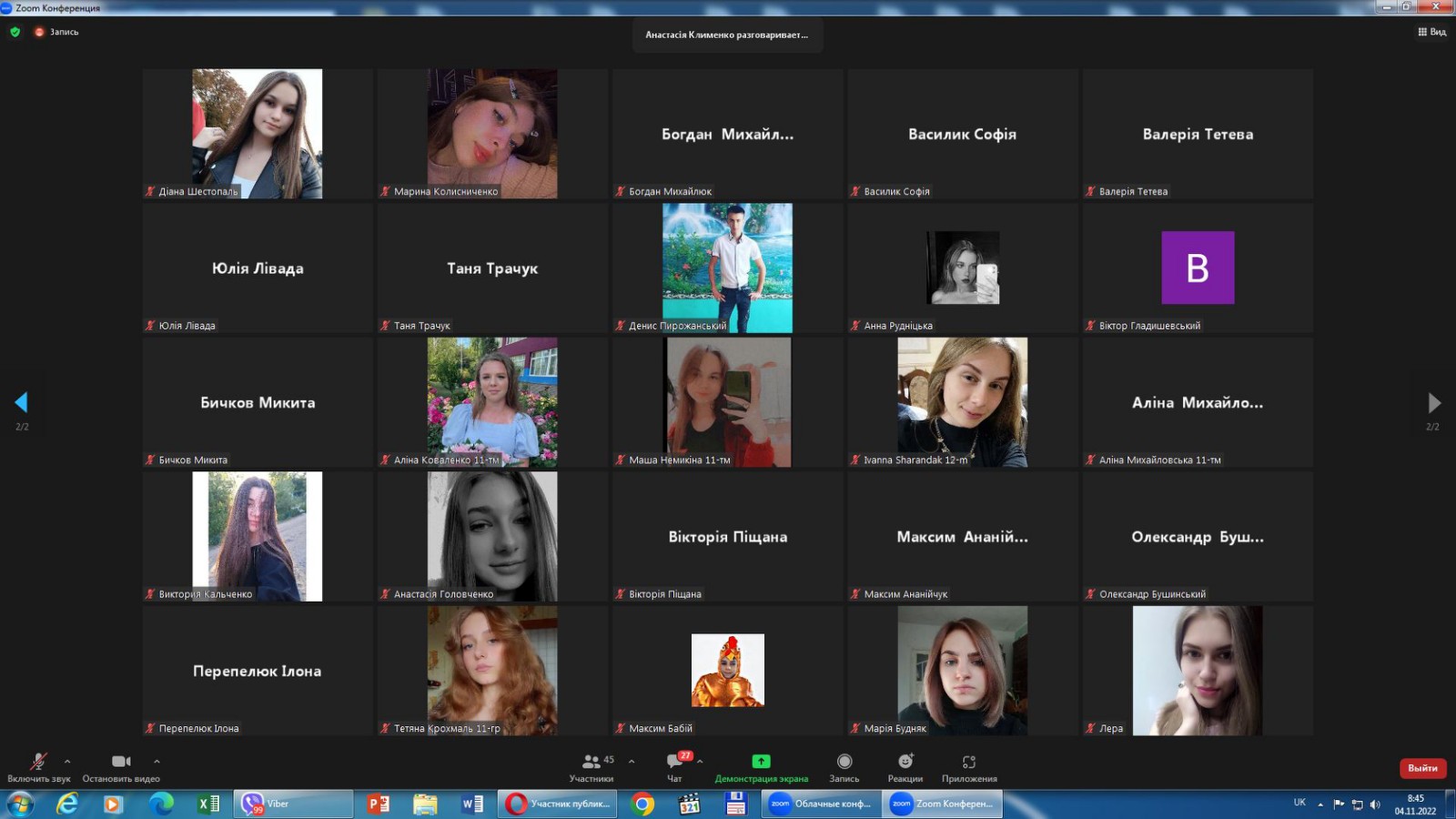This screenshot has height=819, width=1456.
Task: Open the Chat icon with 27 badge
Action: (x=674, y=762)
